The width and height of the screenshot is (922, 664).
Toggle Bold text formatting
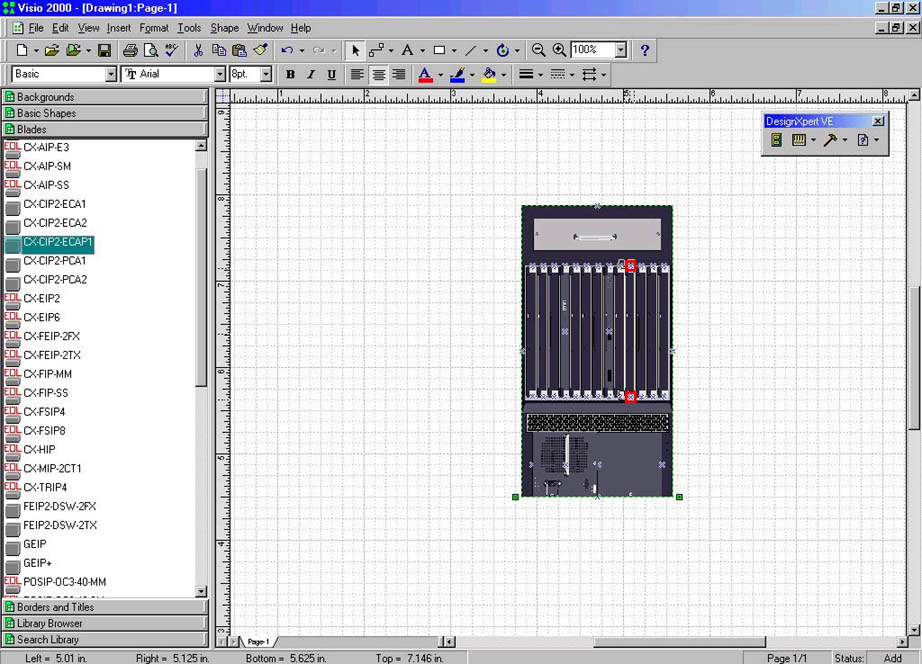[x=290, y=75]
